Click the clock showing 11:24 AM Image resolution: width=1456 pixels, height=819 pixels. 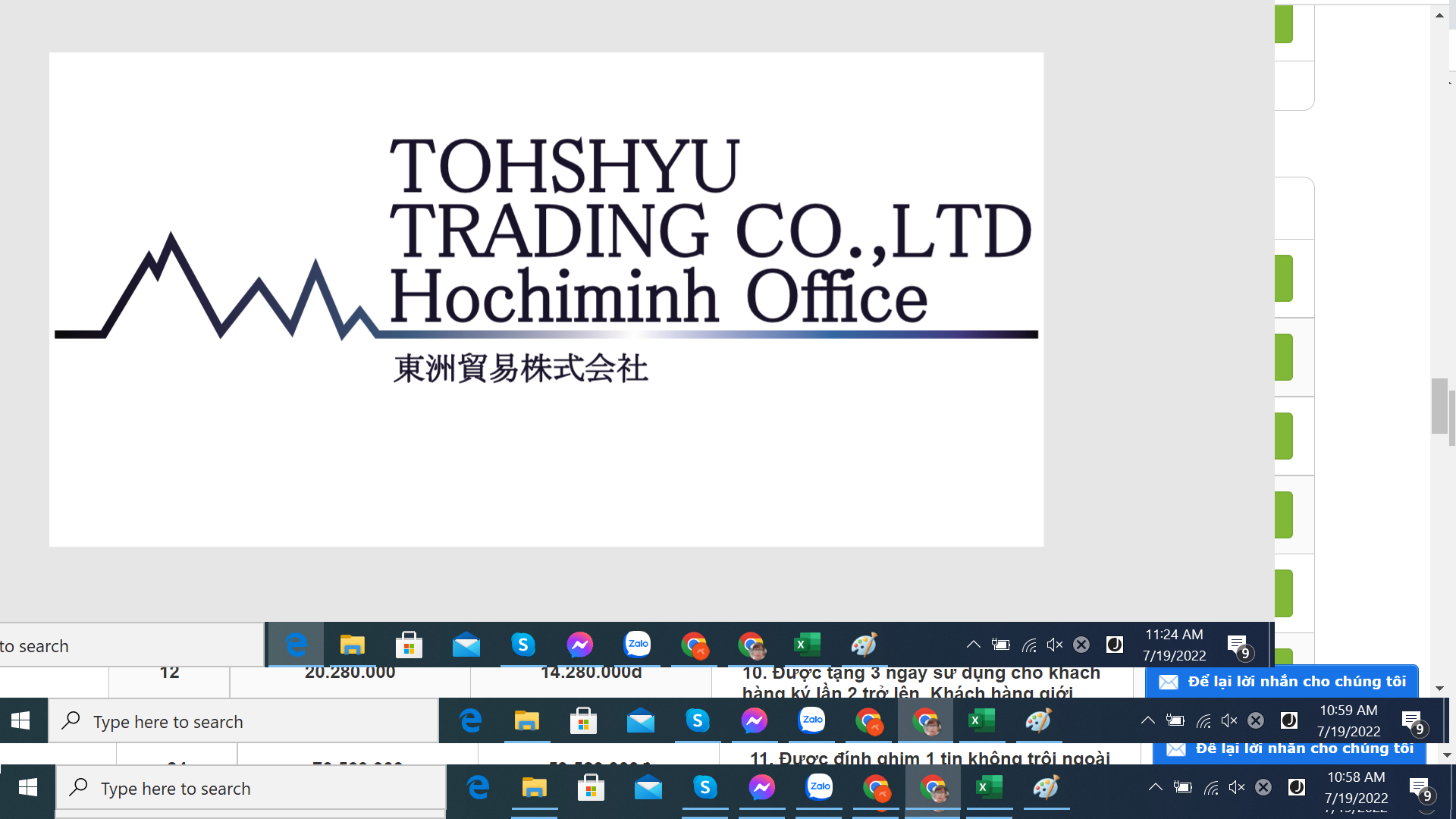[x=1174, y=645]
